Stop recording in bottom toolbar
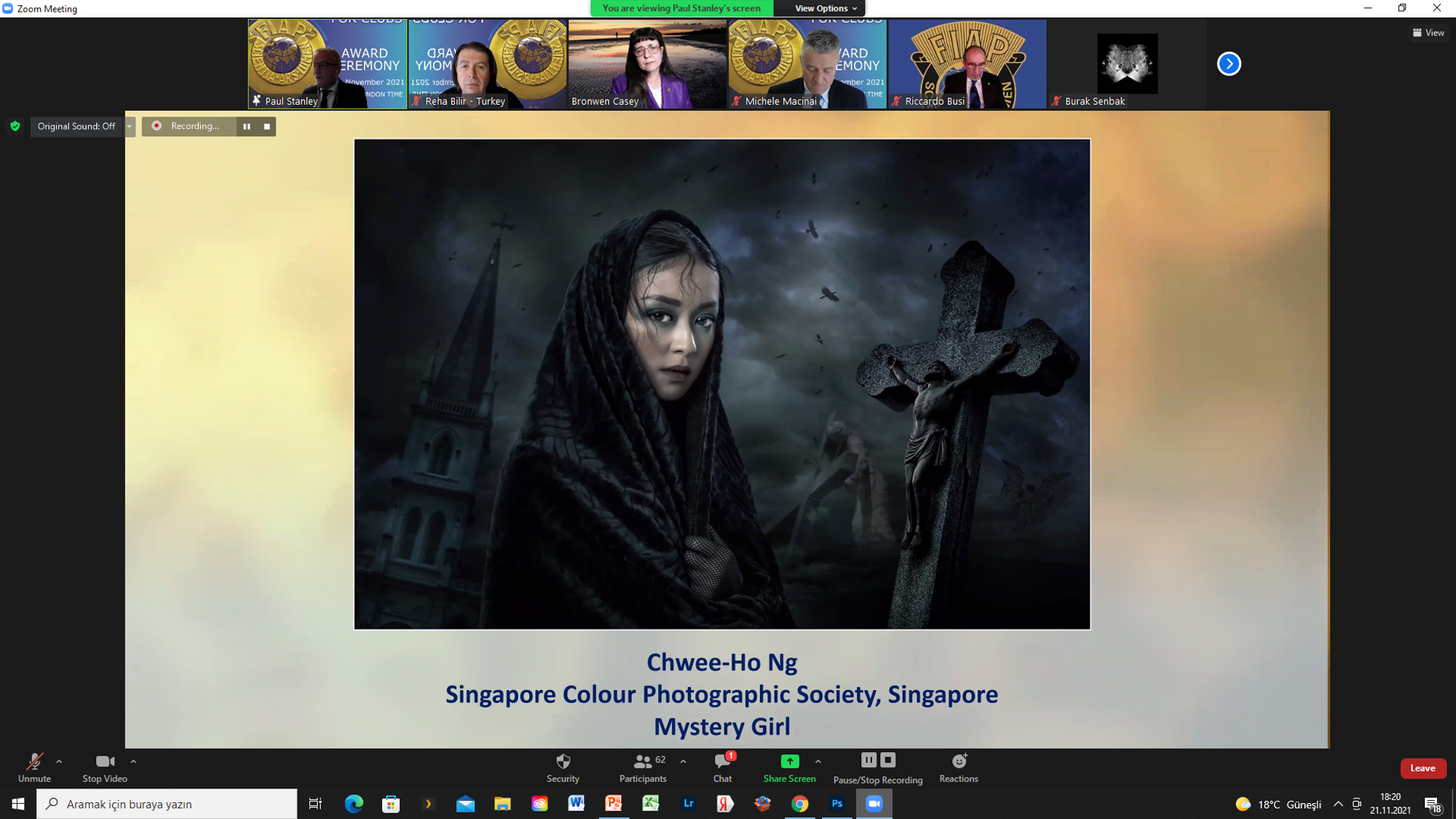1456x819 pixels. point(888,760)
